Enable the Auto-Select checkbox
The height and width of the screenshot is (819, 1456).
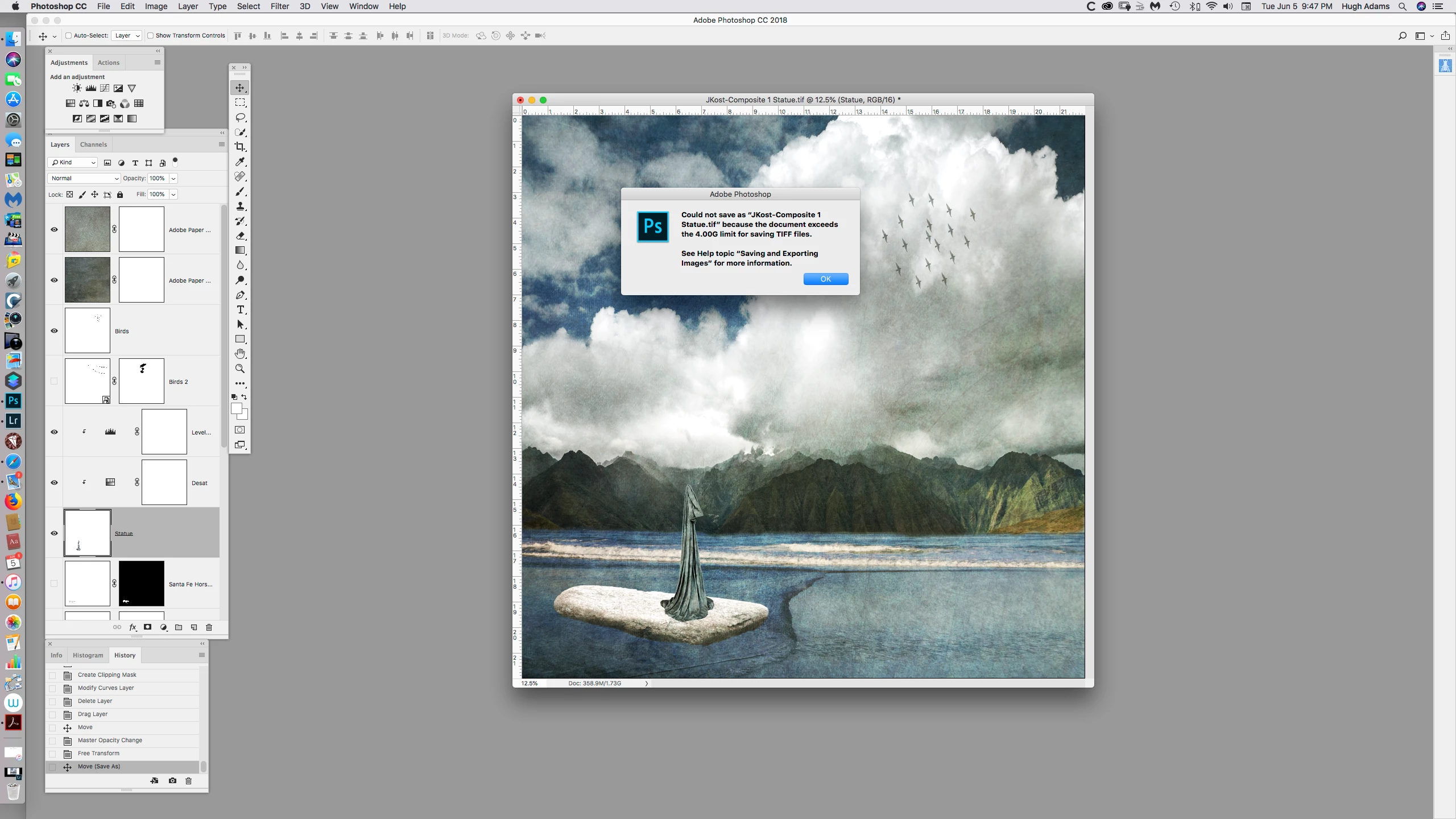tap(68, 35)
